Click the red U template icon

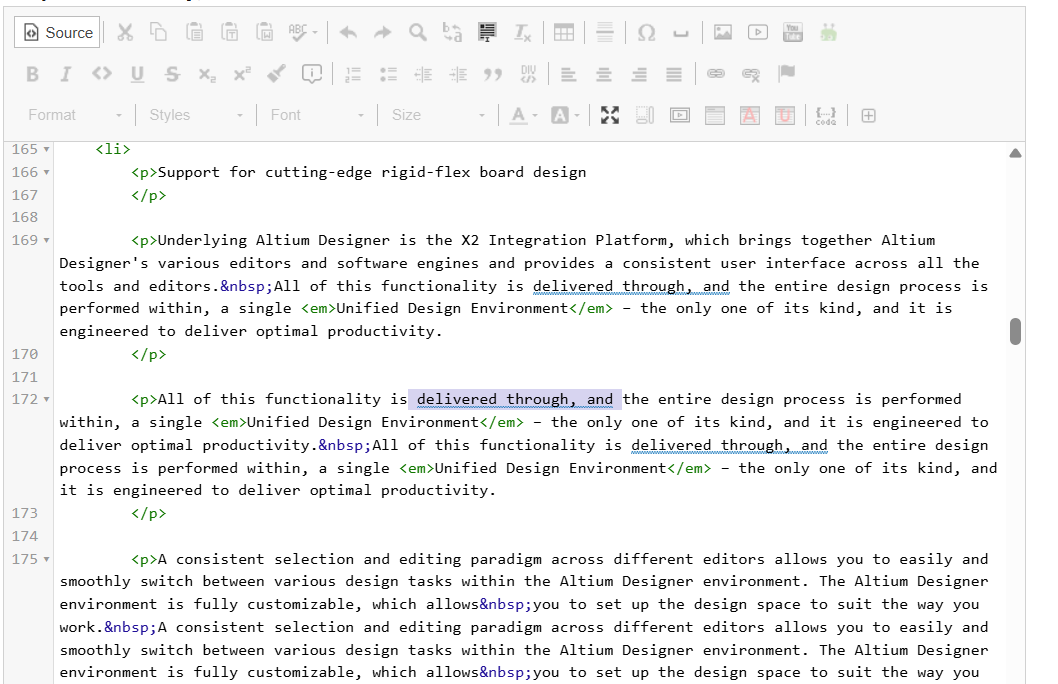[x=785, y=115]
